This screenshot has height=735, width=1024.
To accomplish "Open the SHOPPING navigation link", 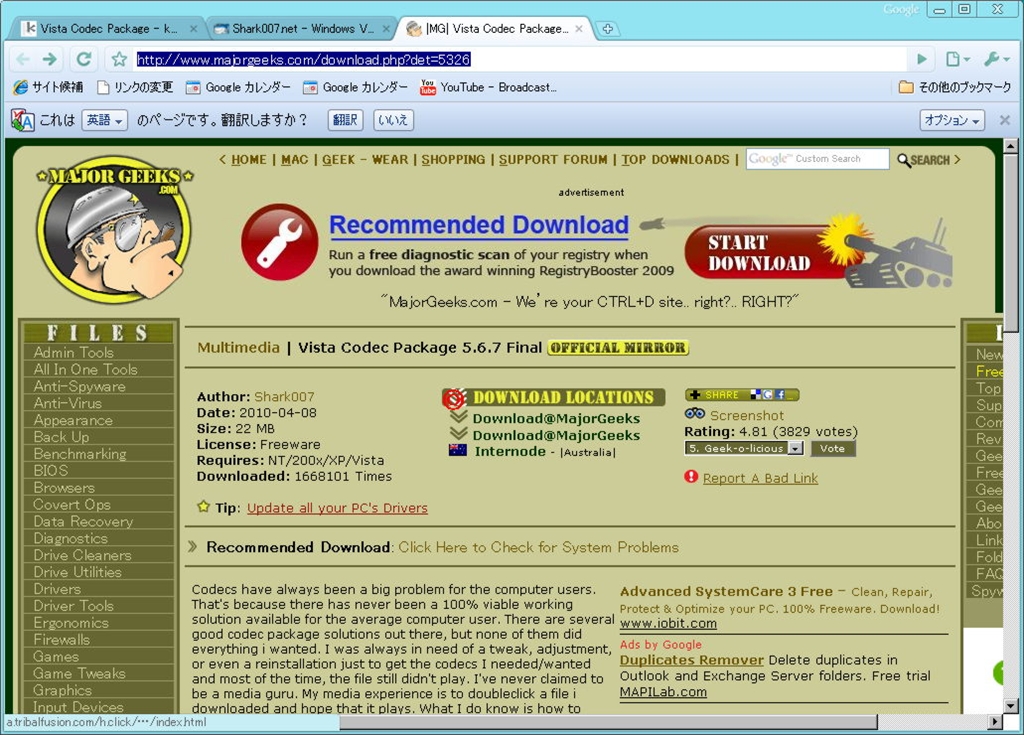I will point(453,160).
